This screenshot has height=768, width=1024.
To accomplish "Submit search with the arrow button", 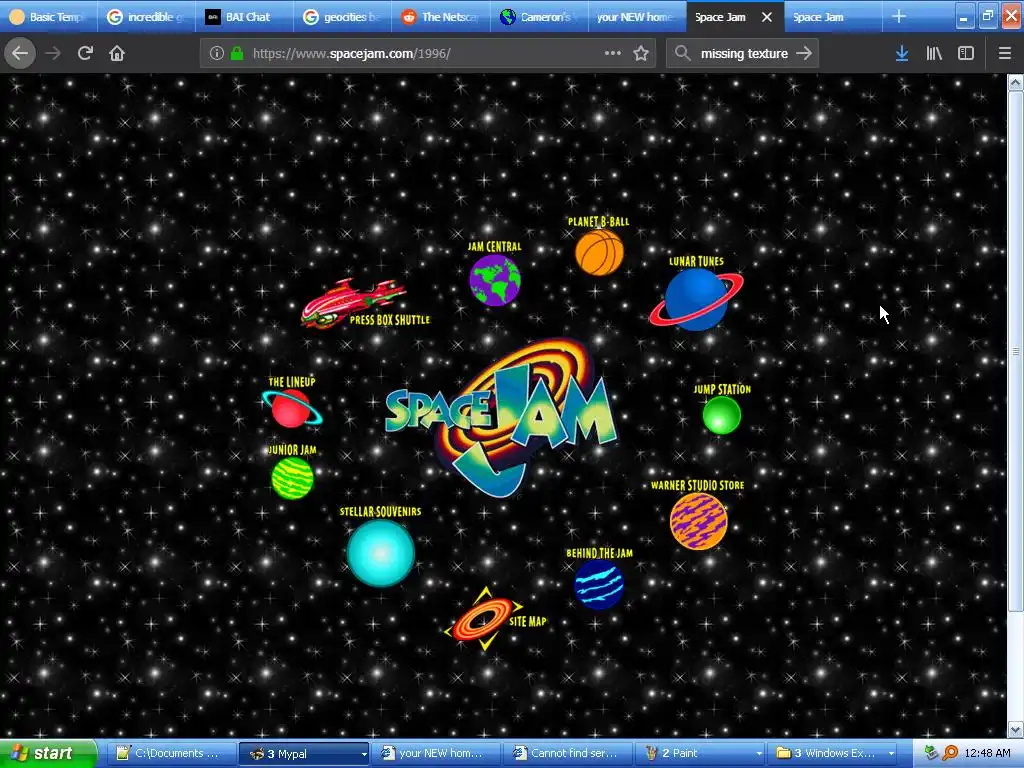I will click(x=805, y=54).
